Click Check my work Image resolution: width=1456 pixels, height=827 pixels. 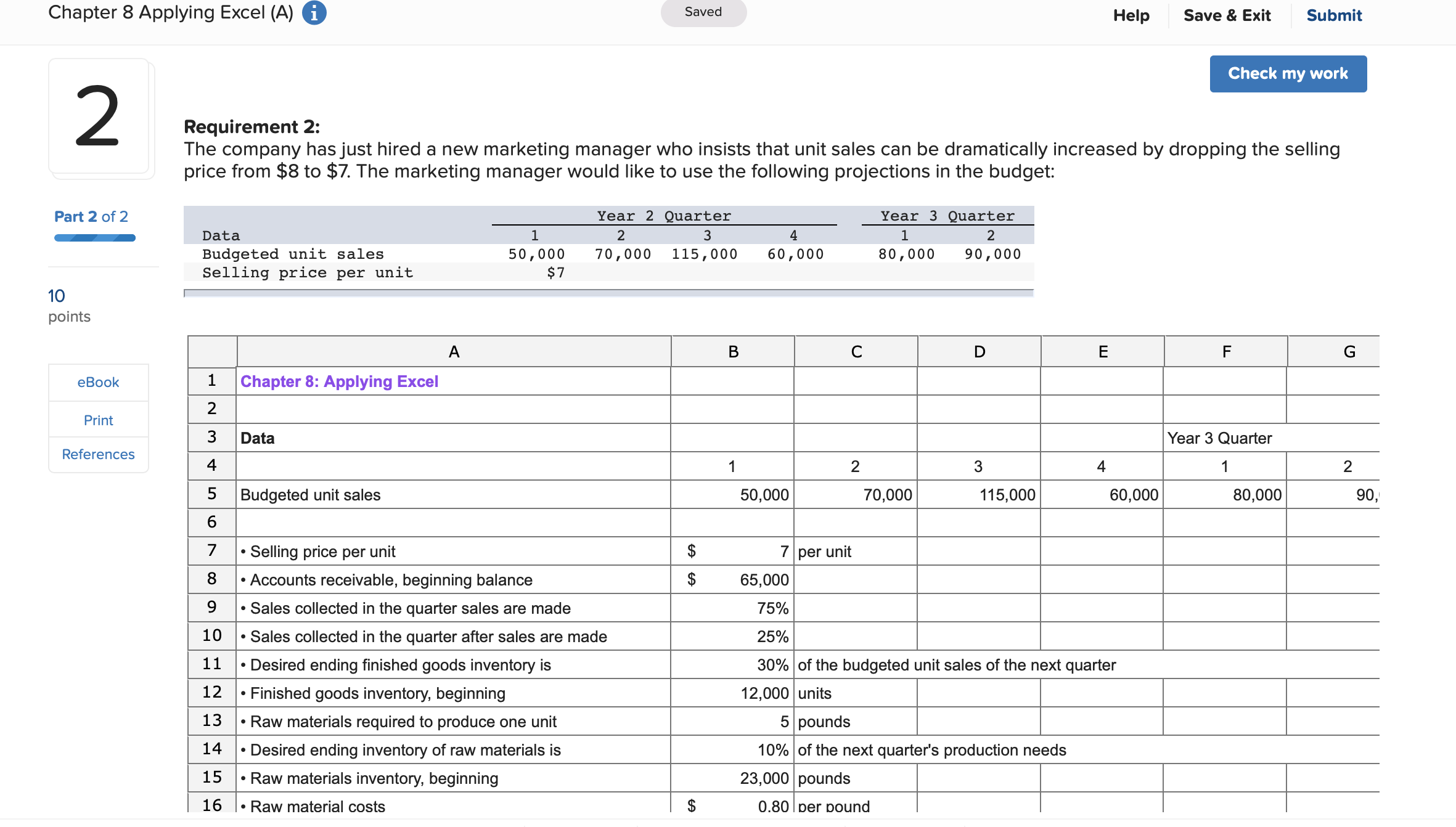click(x=1288, y=73)
